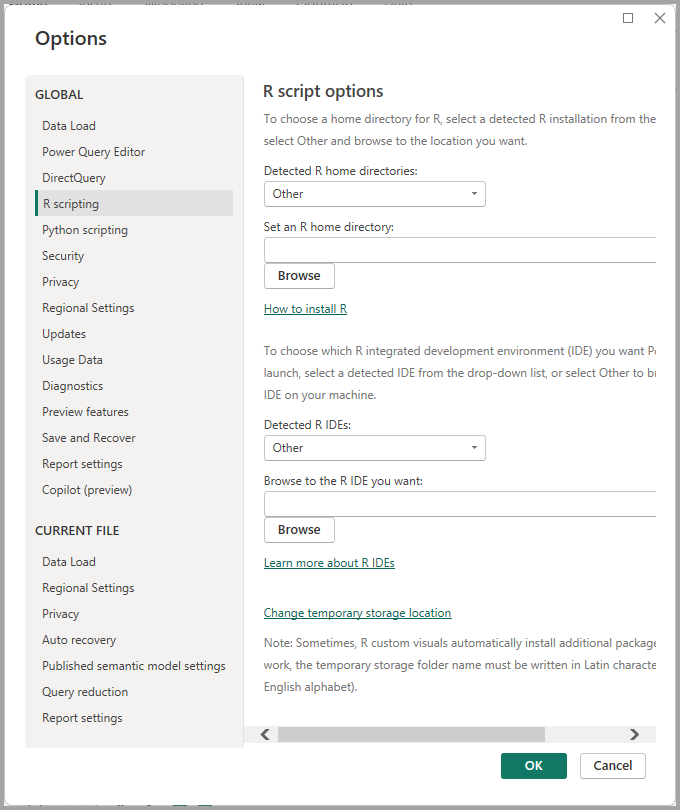Select Privacy under GLOBAL
Screen dimensions: 680x810
(60, 282)
